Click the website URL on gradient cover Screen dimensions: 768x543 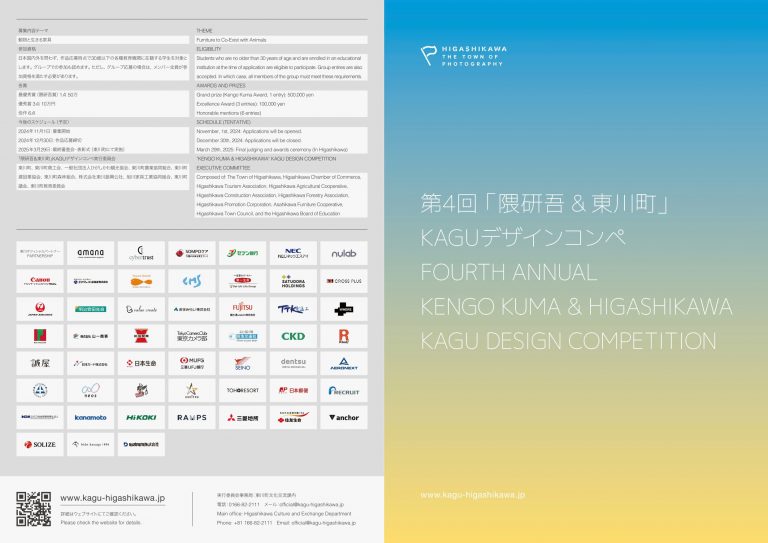pyautogui.click(x=472, y=494)
